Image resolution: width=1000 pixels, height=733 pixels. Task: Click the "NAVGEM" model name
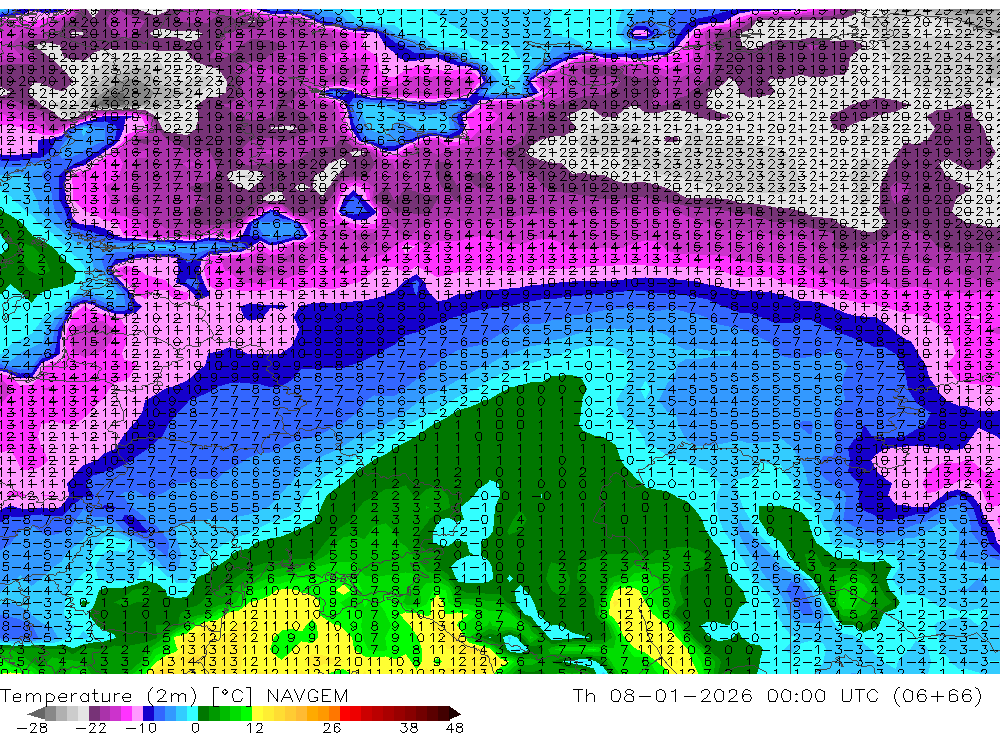pos(307,695)
